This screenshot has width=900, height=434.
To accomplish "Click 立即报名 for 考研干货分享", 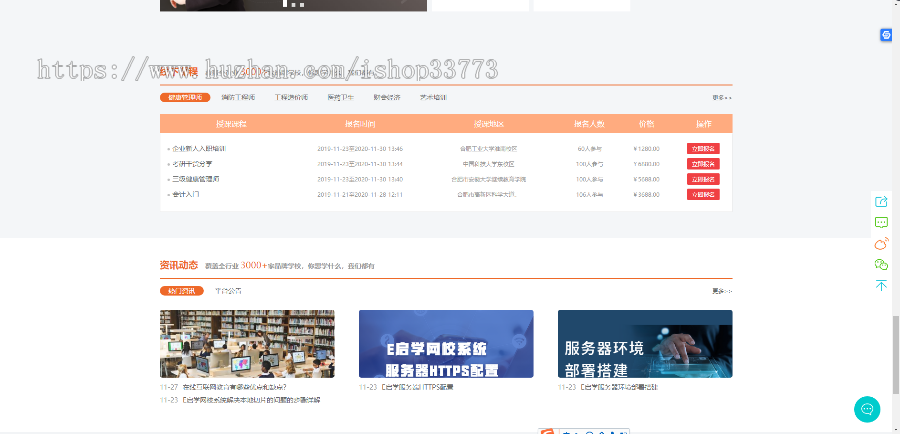I will click(703, 164).
